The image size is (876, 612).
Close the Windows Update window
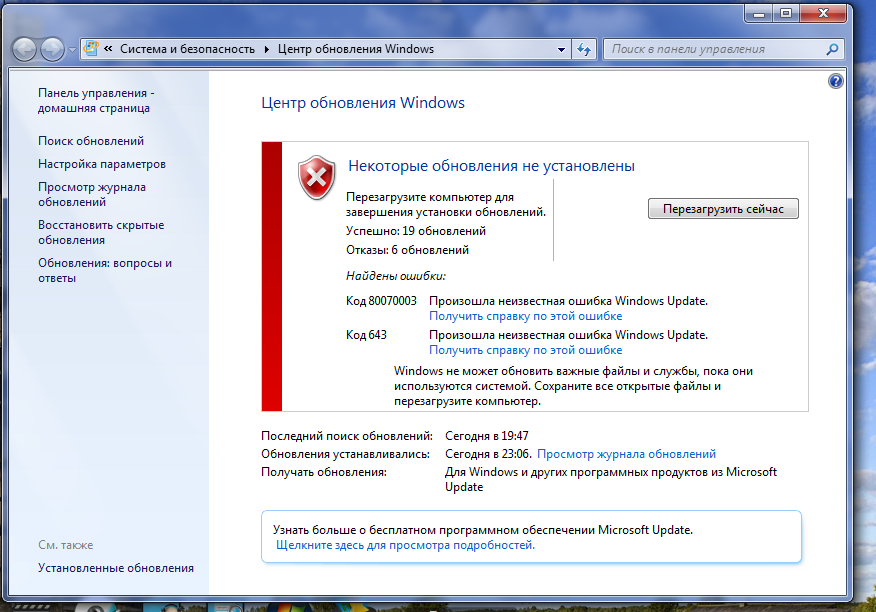pyautogui.click(x=823, y=13)
